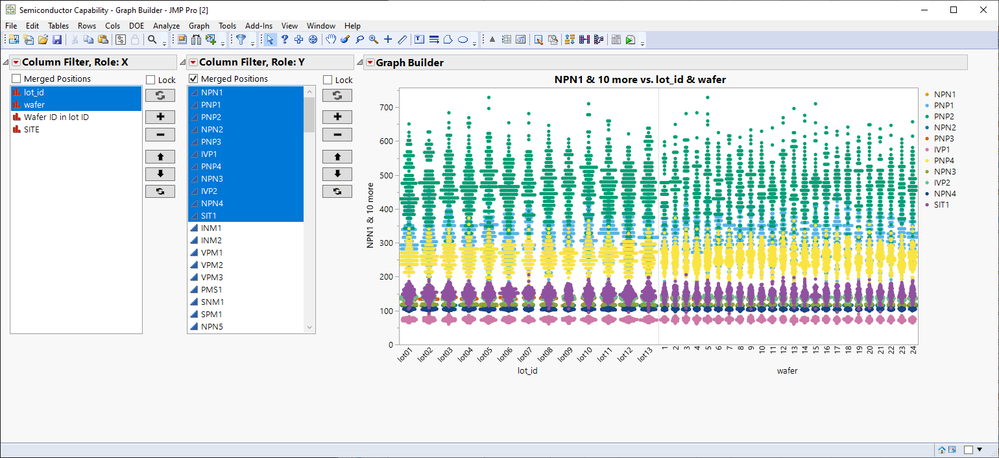
Task: Select the Magnifier zoom tool
Action: pos(372,40)
